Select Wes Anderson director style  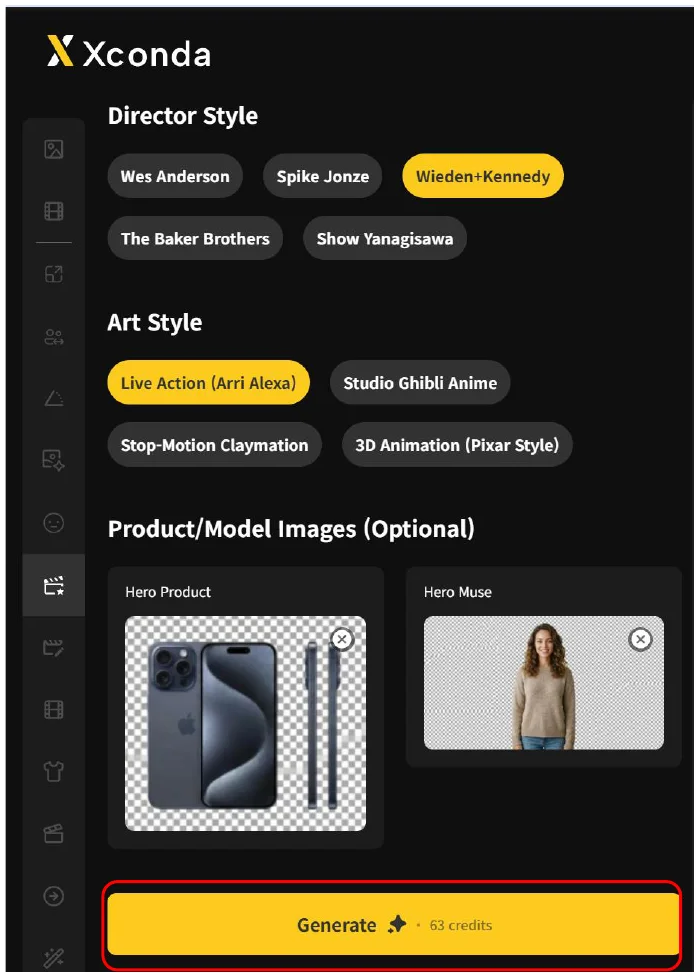175,176
